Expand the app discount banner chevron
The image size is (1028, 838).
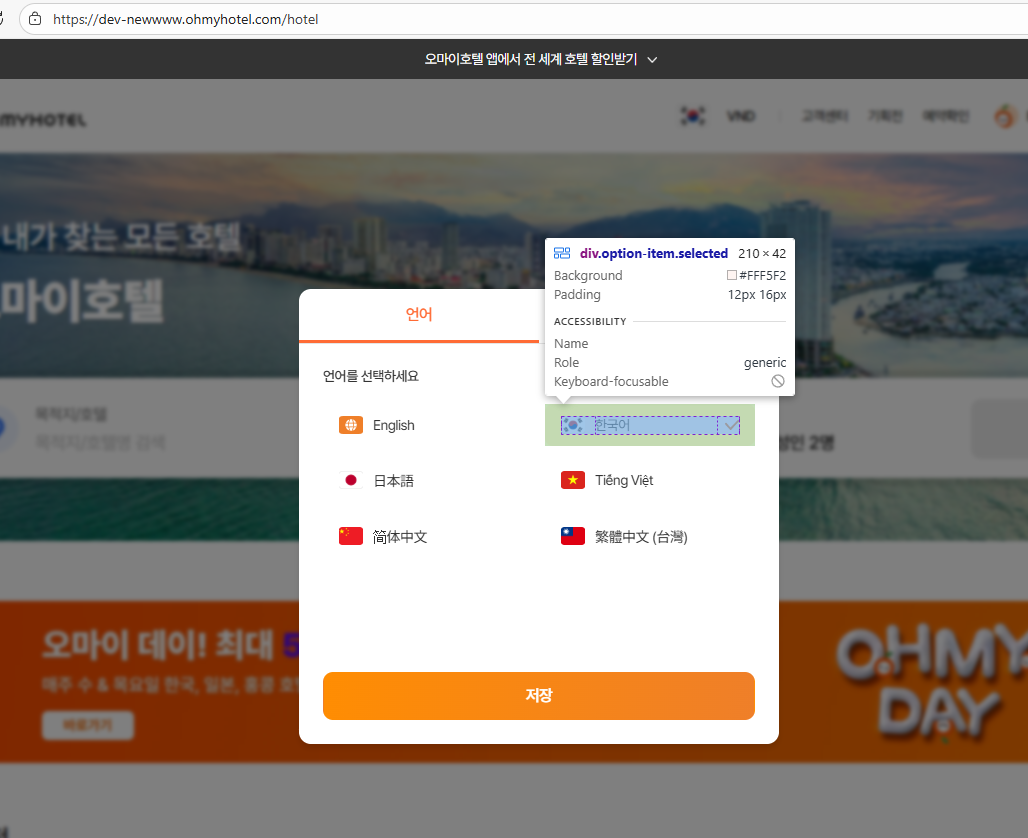coord(652,60)
